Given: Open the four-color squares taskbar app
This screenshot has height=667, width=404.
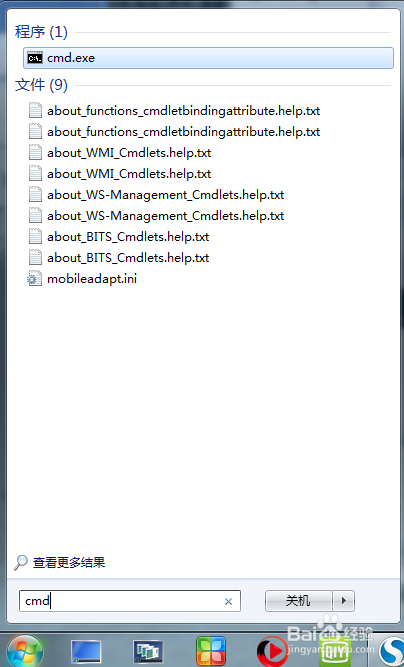Looking at the screenshot, I should click(211, 651).
